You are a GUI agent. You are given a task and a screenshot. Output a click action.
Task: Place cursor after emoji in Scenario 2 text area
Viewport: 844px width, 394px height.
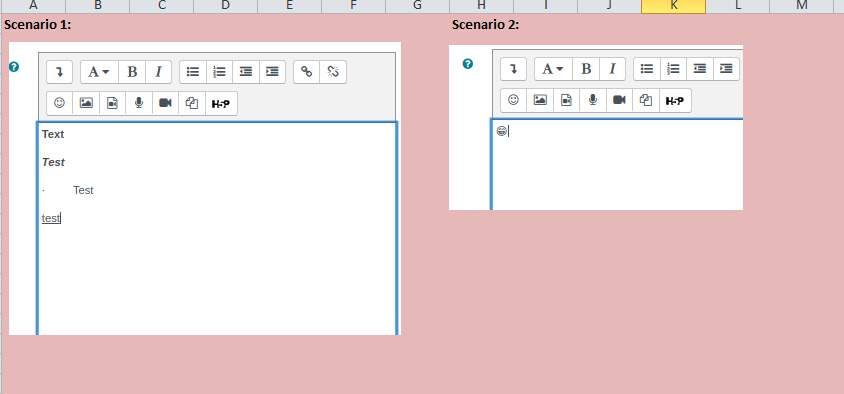click(509, 131)
